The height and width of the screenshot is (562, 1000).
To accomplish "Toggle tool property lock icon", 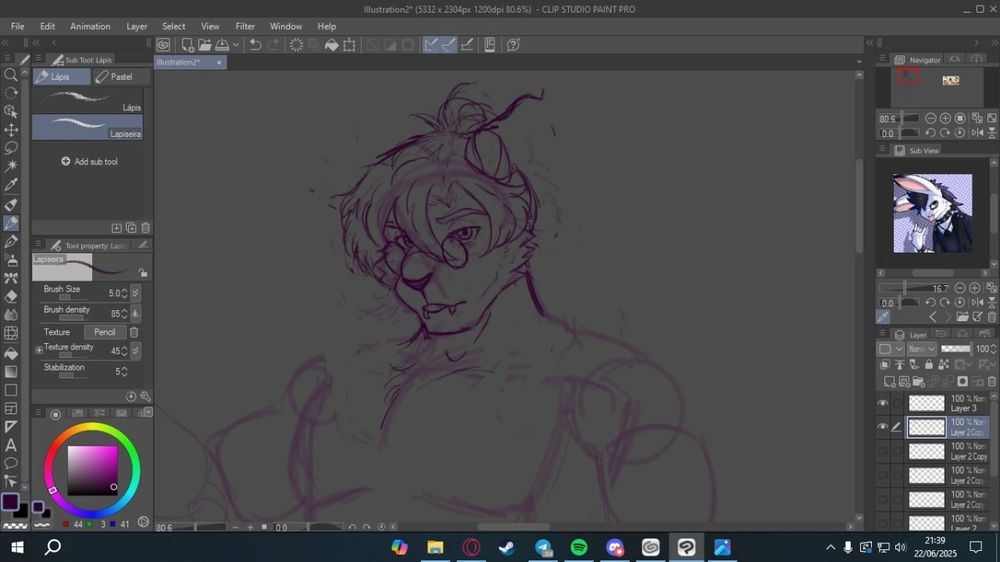I will pos(143,272).
